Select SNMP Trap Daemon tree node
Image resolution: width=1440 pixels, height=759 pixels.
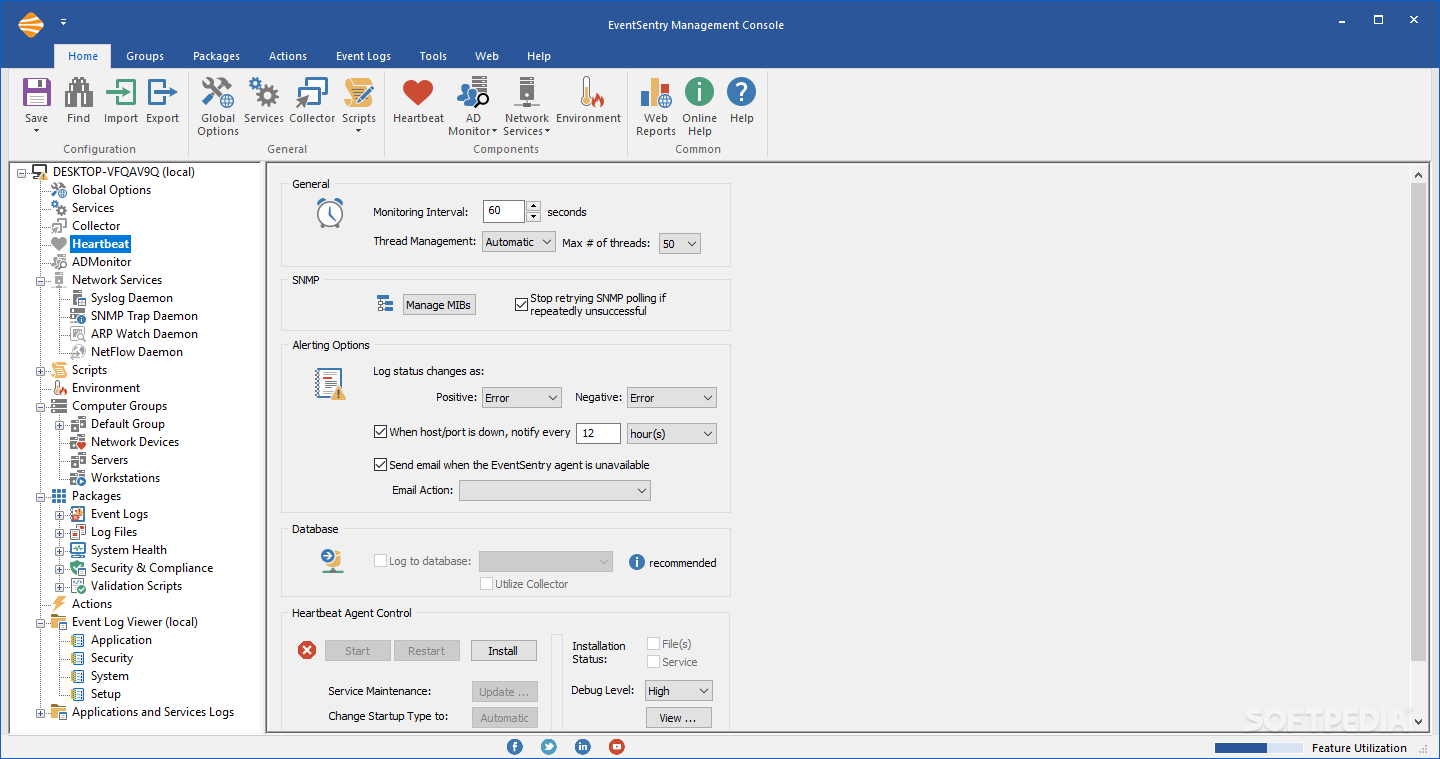144,316
